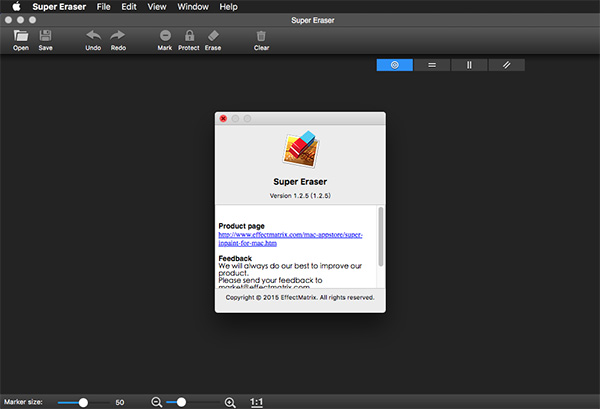Choose the vertical lines fill mode
Screen dimensions: 600x409
coord(469,65)
